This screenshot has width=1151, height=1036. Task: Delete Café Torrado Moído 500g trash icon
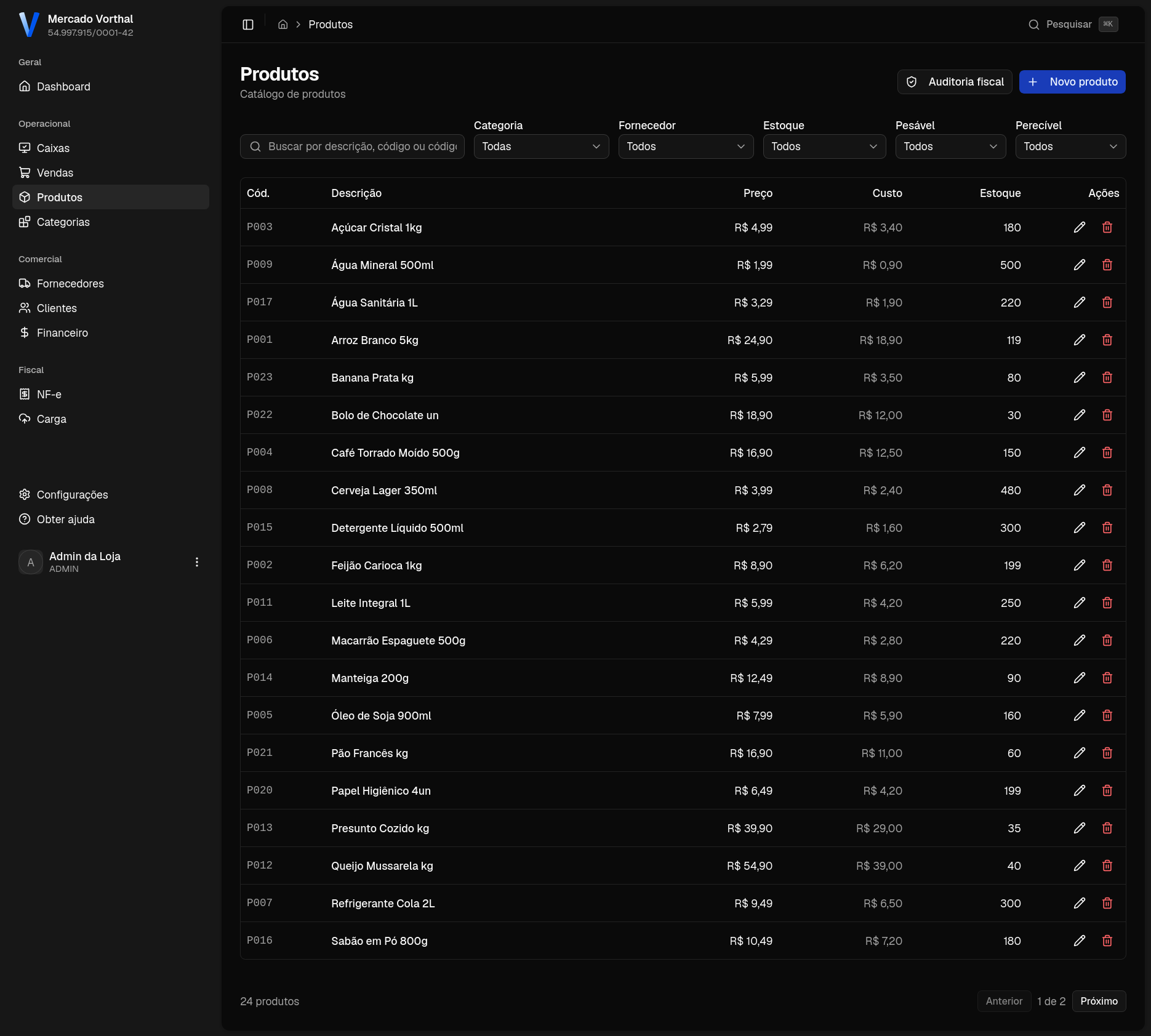point(1107,453)
